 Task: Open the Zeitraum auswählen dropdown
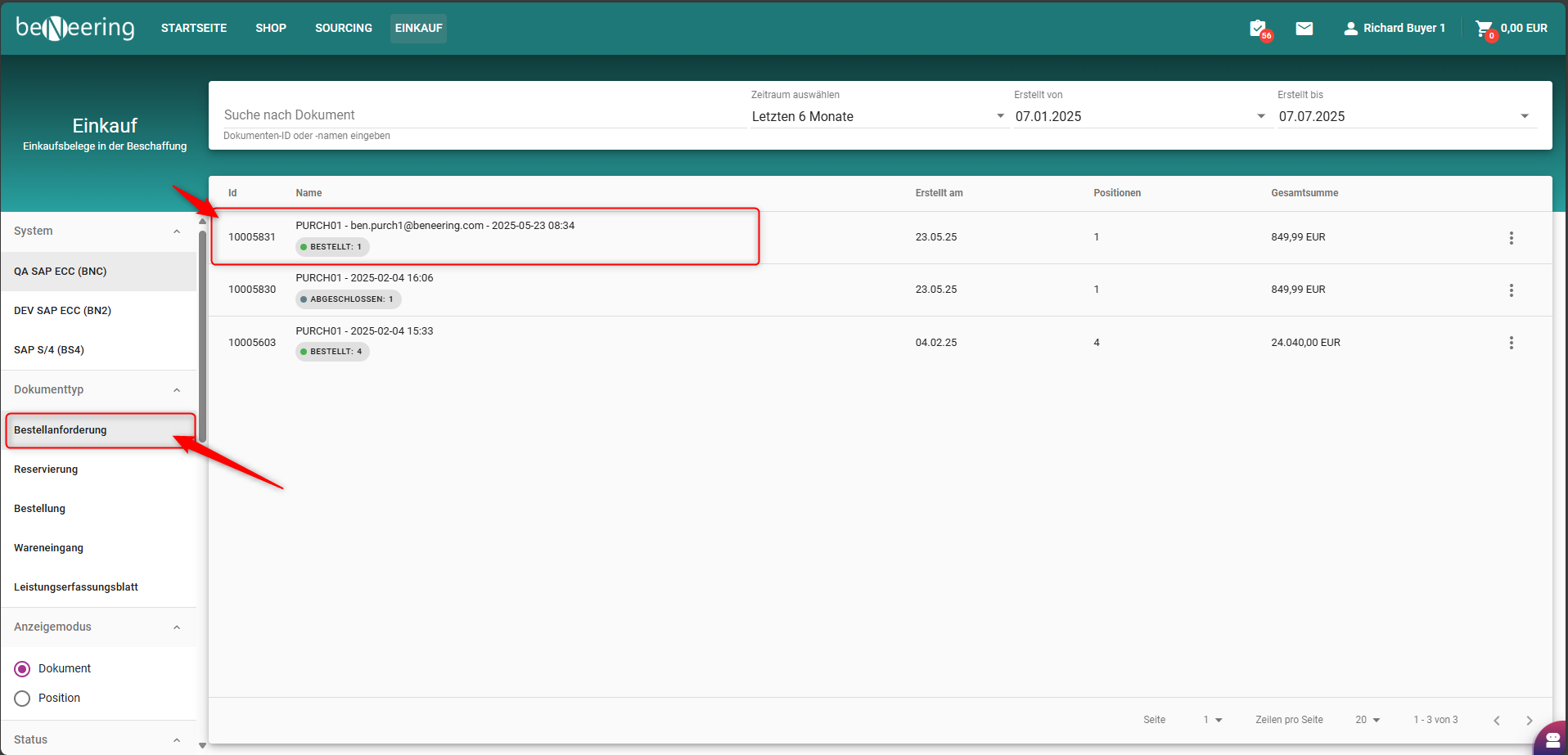[877, 116]
